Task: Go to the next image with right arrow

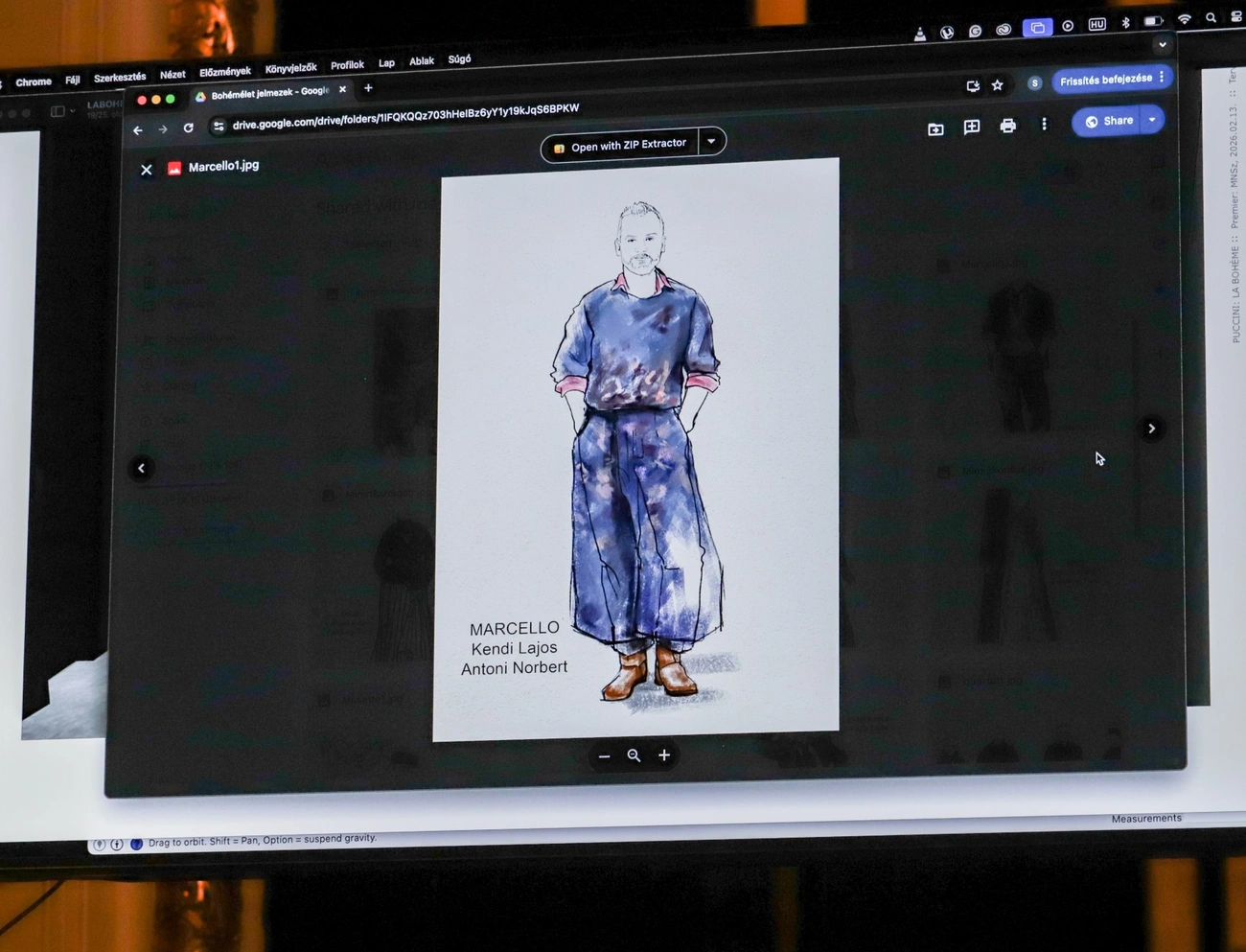Action: pyautogui.click(x=1151, y=429)
